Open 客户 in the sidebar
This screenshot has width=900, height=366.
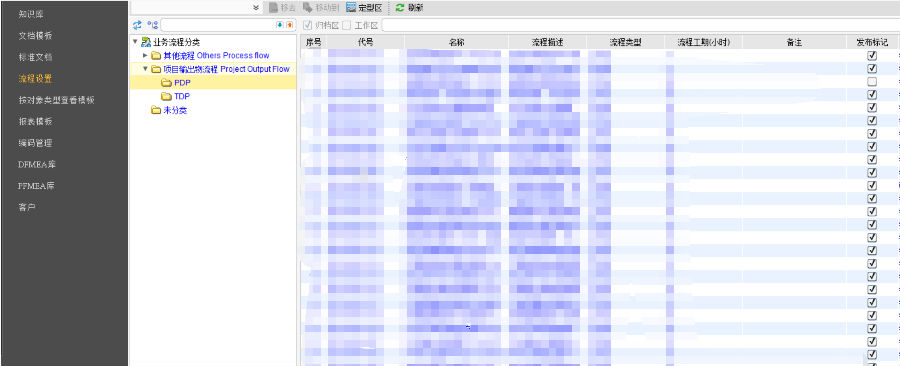(x=27, y=207)
